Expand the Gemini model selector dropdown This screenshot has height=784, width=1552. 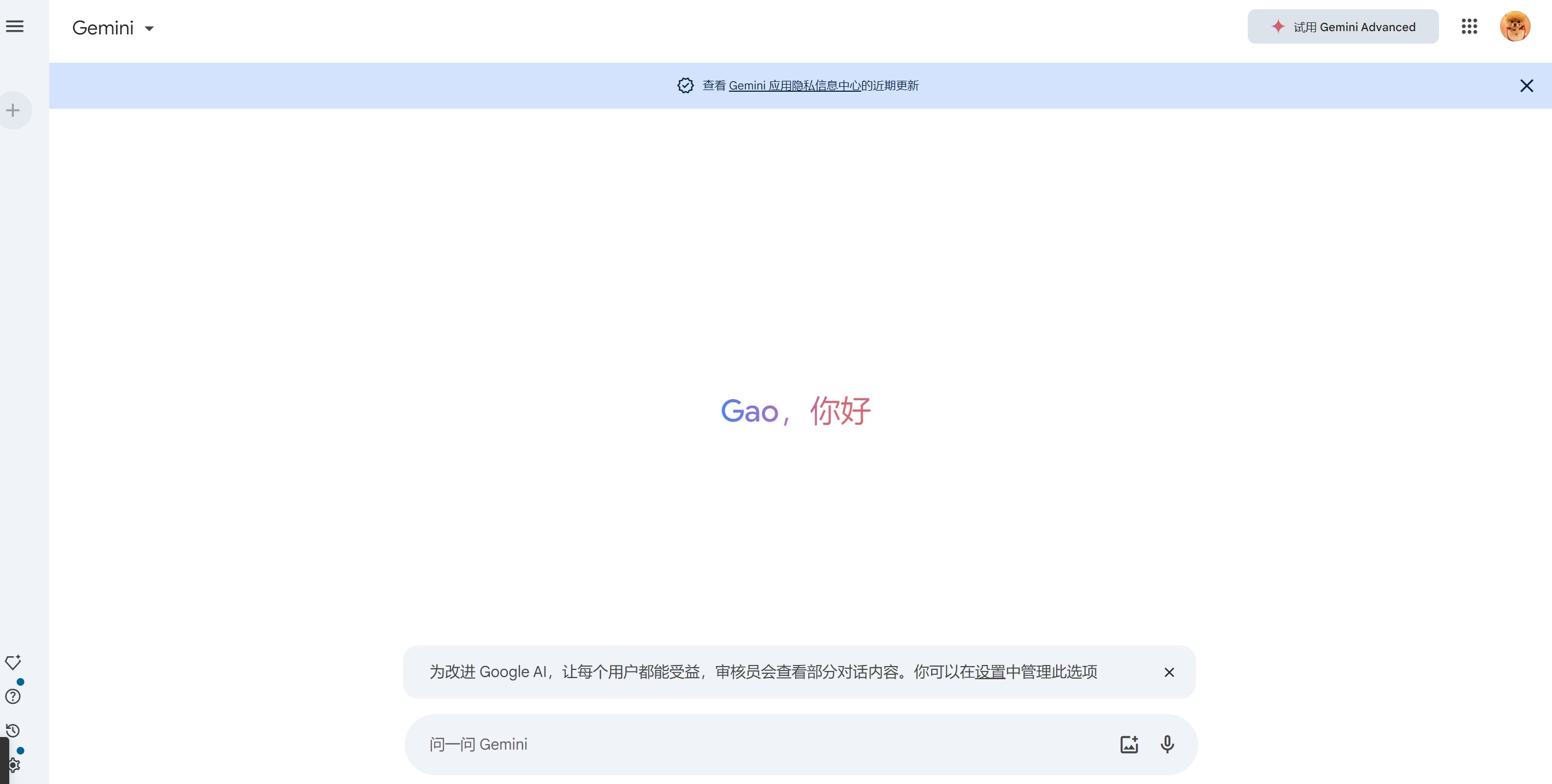(151, 28)
